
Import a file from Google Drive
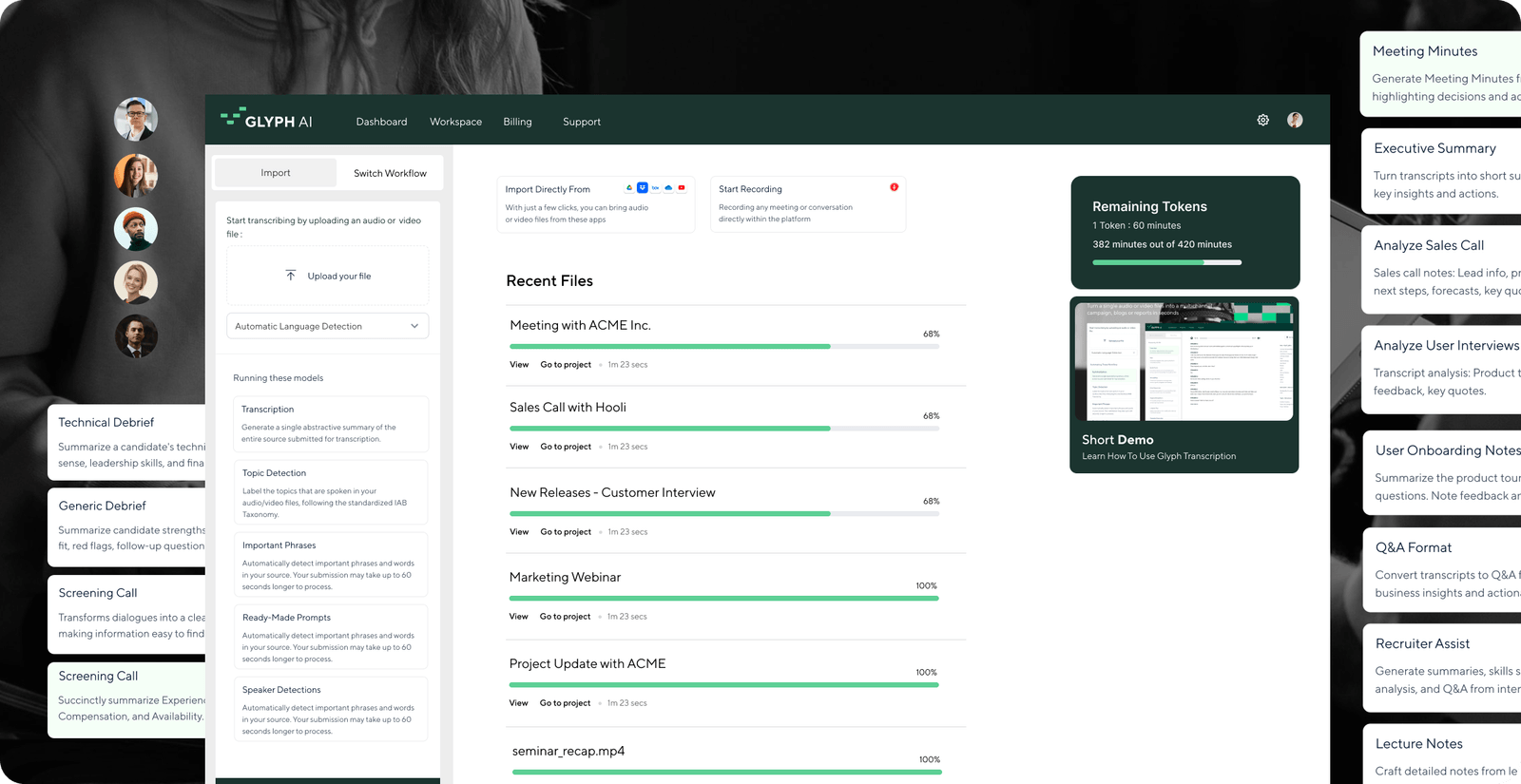629,188
